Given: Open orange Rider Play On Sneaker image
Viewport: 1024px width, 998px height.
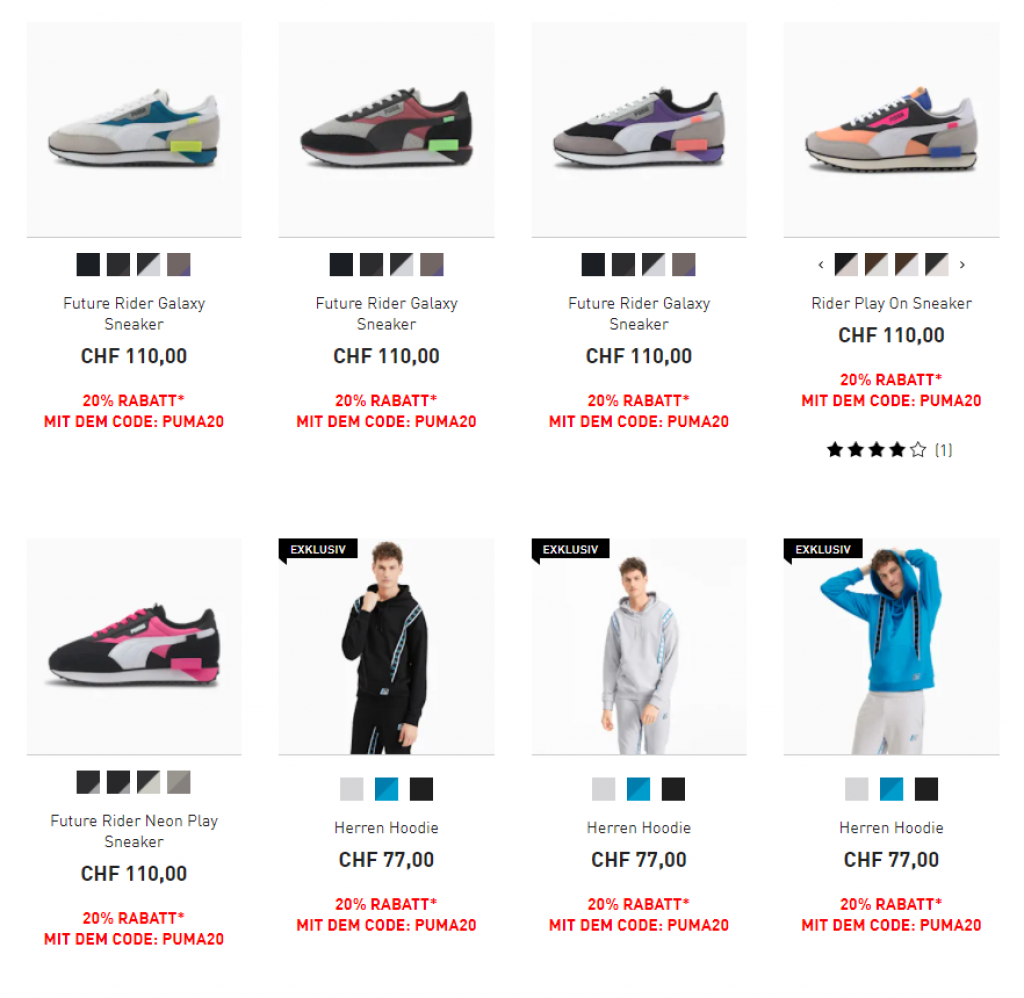Looking at the screenshot, I should pos(891,129).
